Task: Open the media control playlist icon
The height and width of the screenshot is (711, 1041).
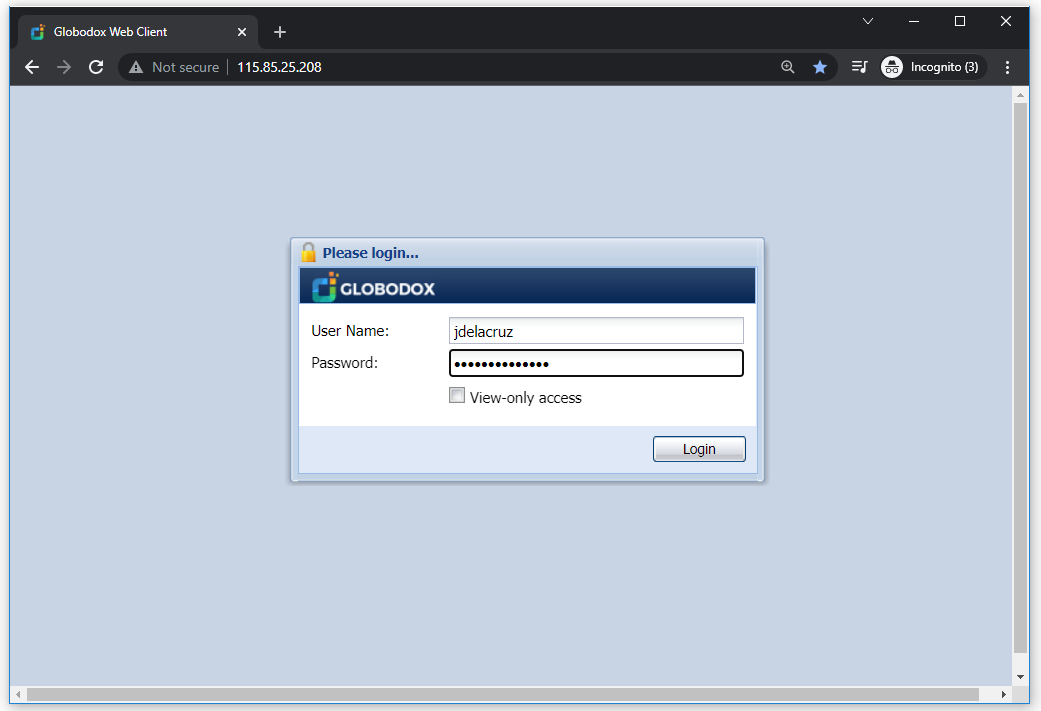Action: coord(859,67)
